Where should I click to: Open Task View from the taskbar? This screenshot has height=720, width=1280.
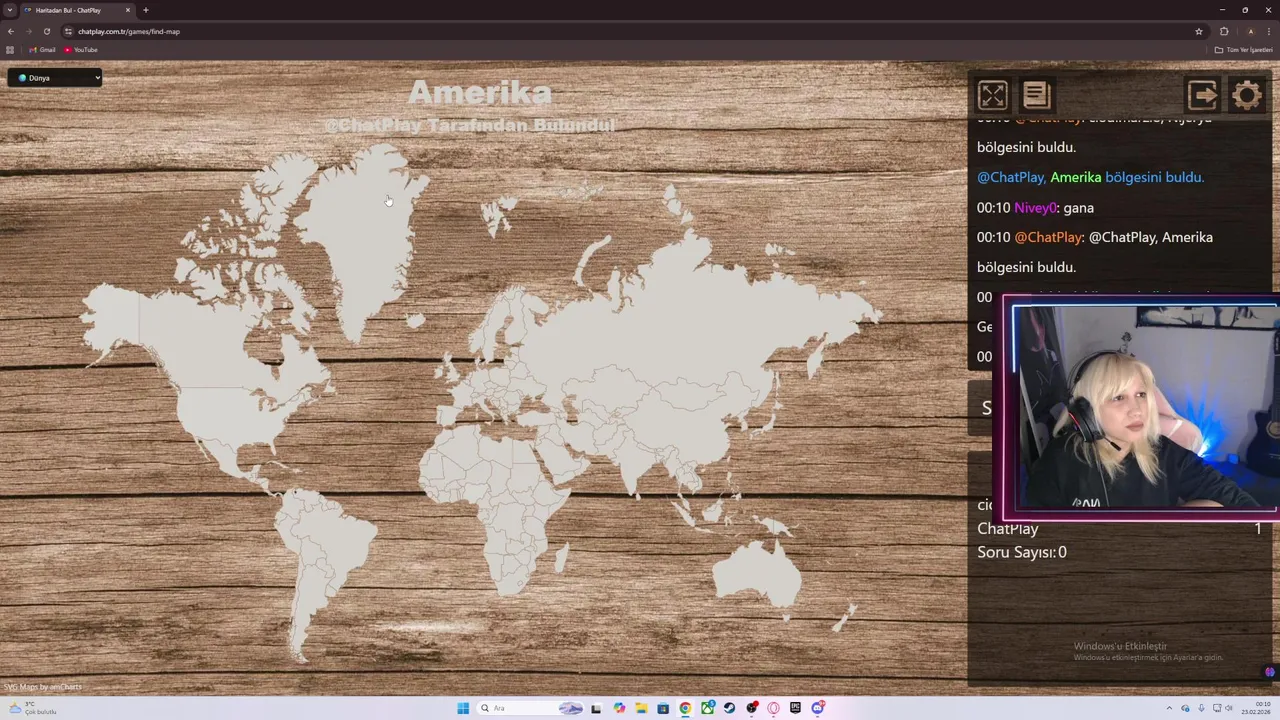[596, 708]
